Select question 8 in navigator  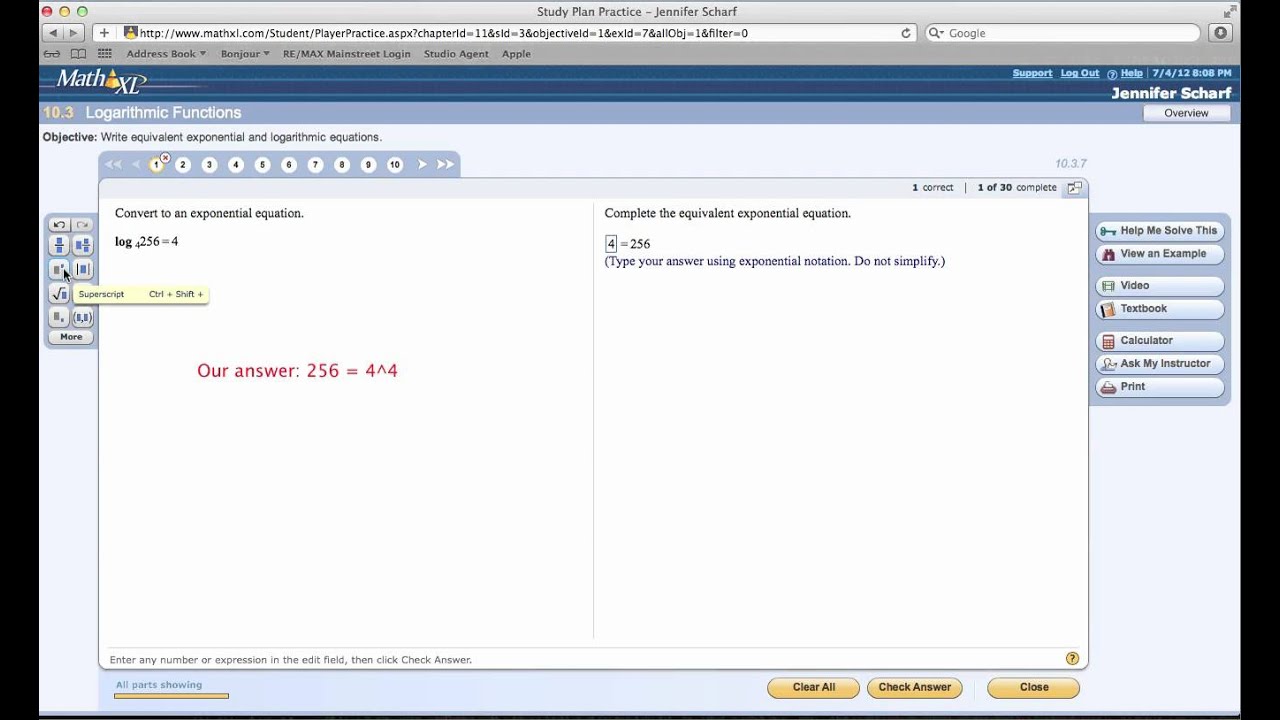[342, 165]
